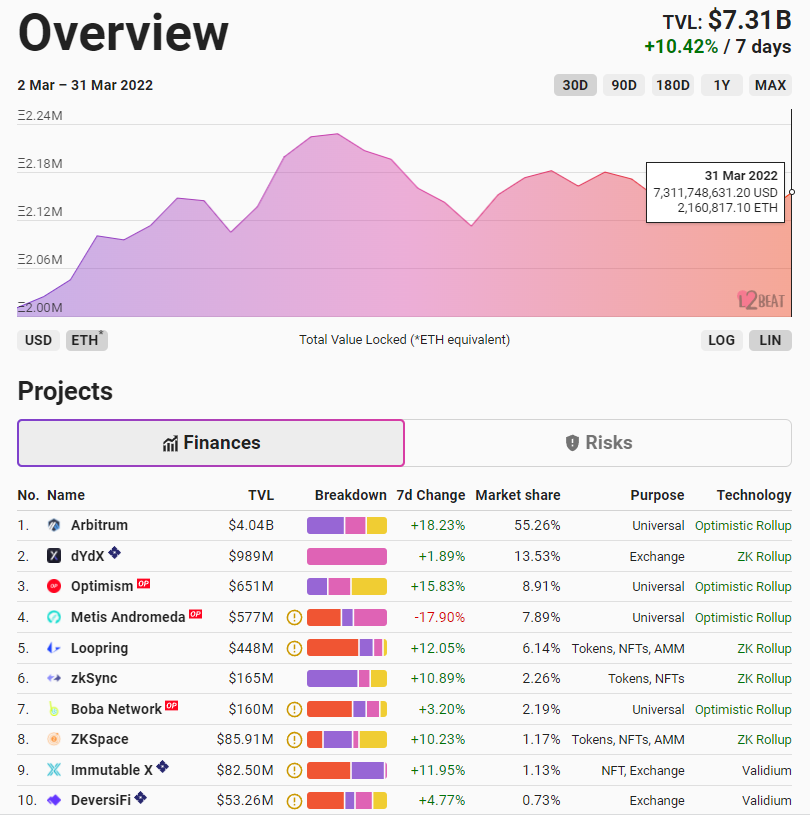Click the Immutable X logo icon

pos(54,770)
